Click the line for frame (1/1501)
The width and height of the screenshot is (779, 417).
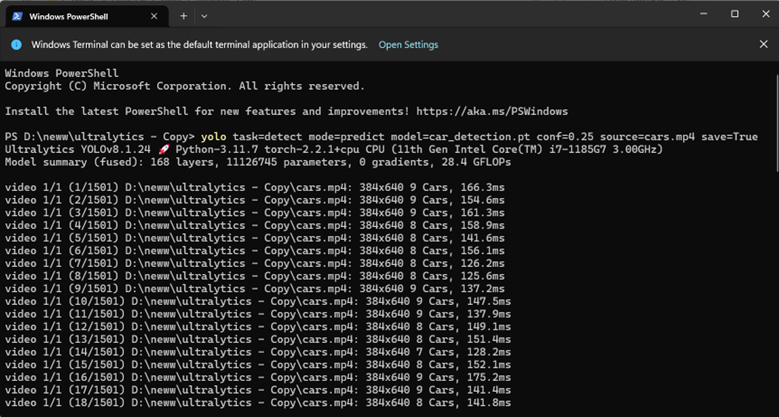(255, 187)
